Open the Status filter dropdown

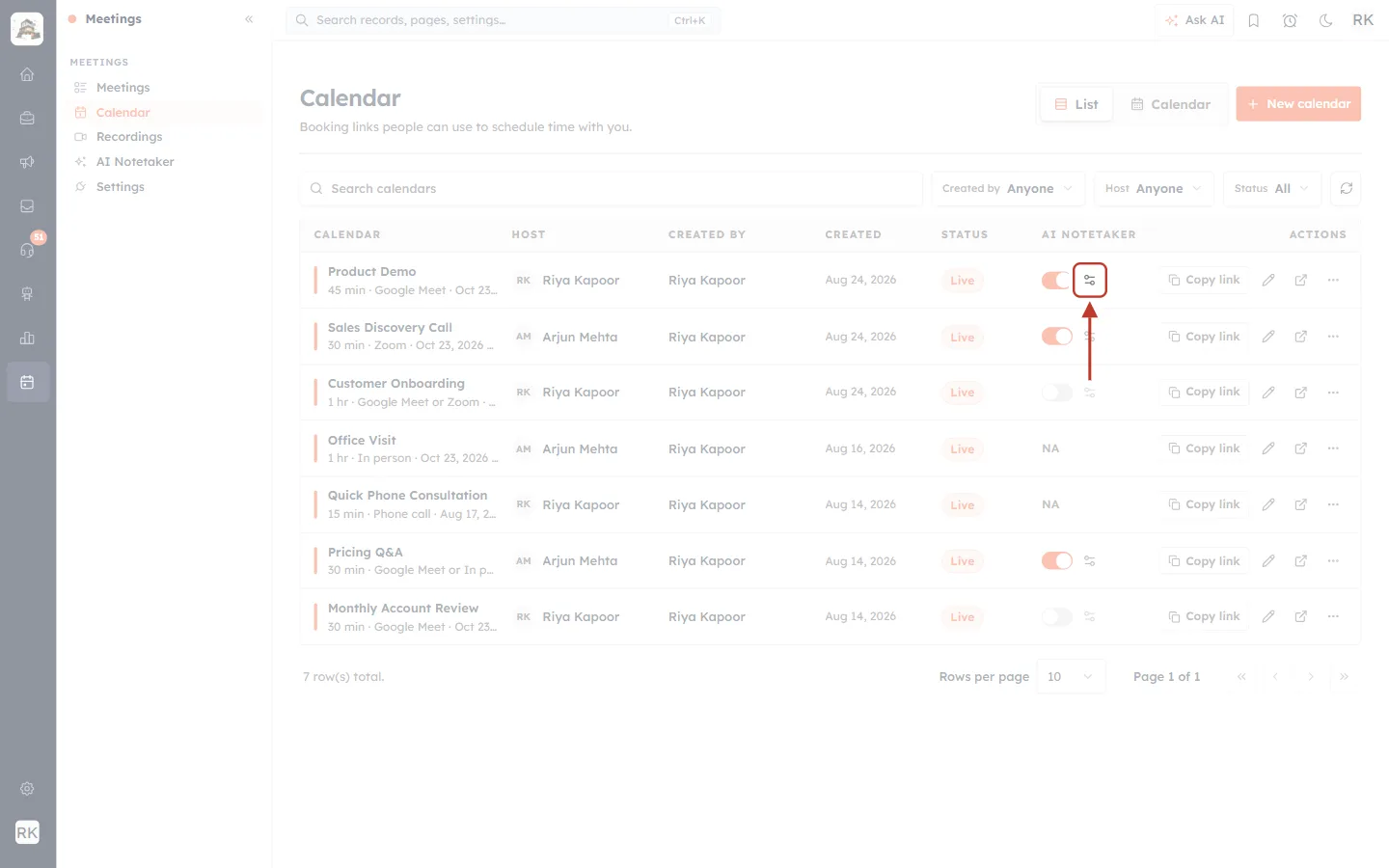pos(1271,188)
